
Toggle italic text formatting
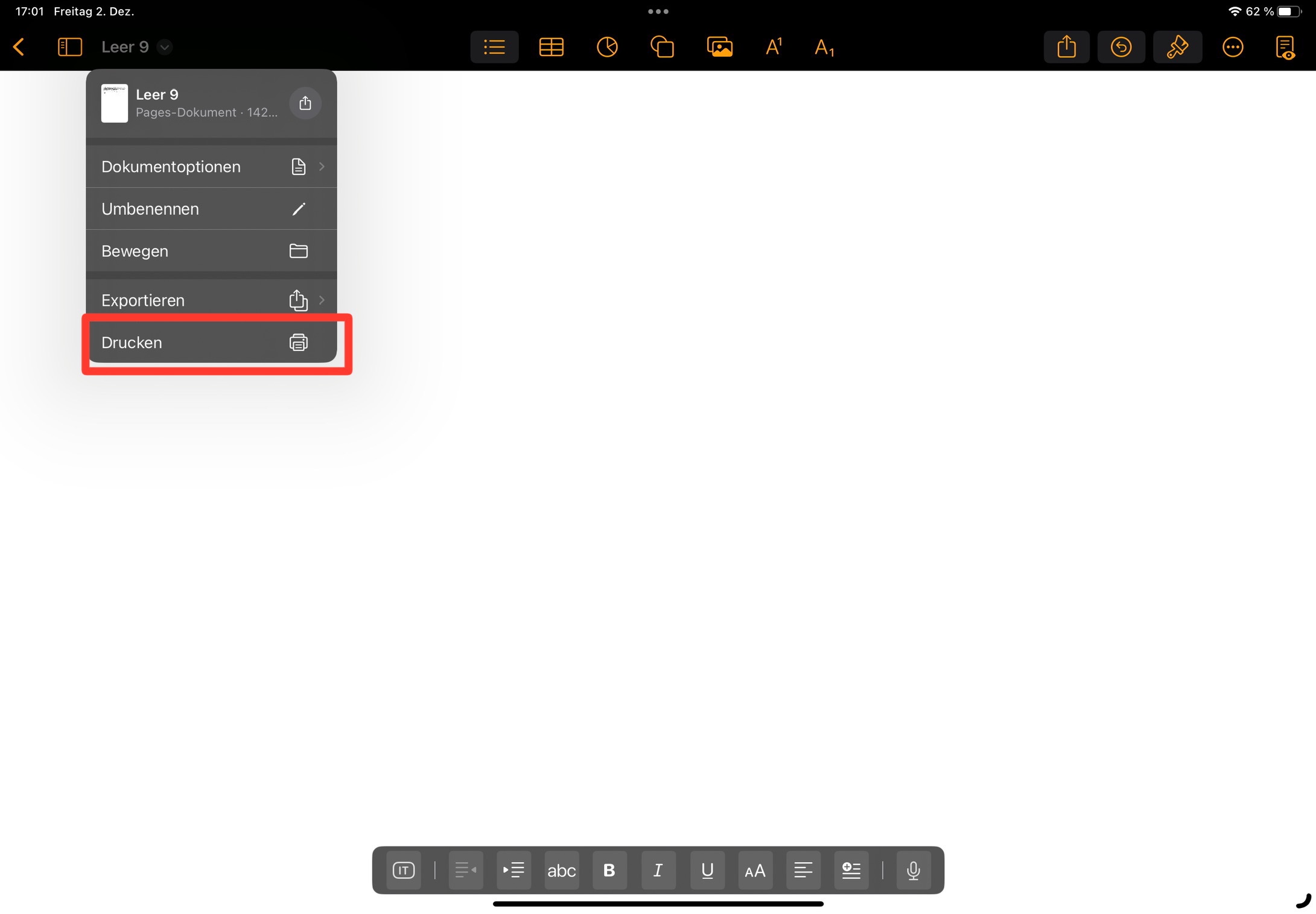tap(658, 870)
